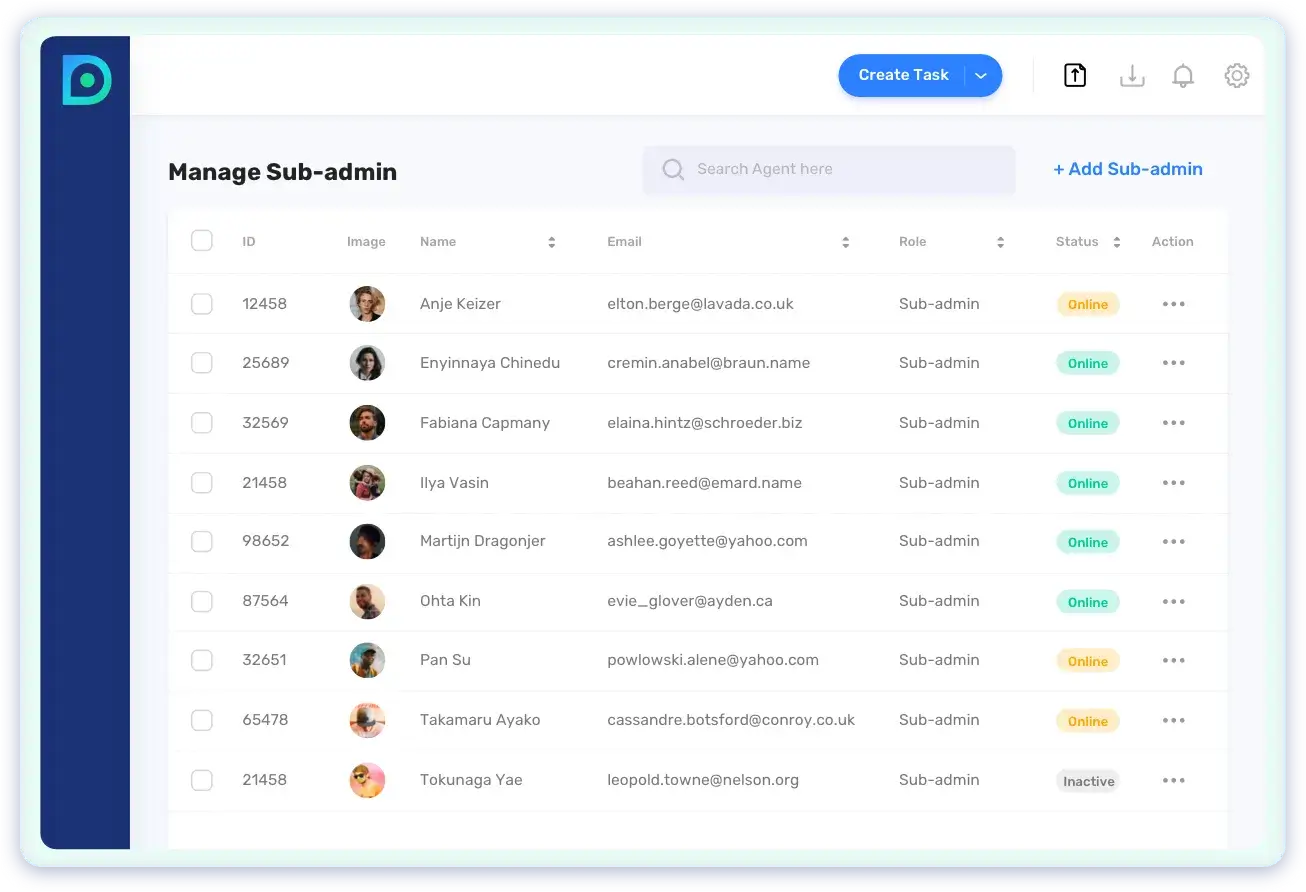Open three-dot actions for Tokunaga Yae
This screenshot has width=1306, height=892.
pyautogui.click(x=1173, y=780)
